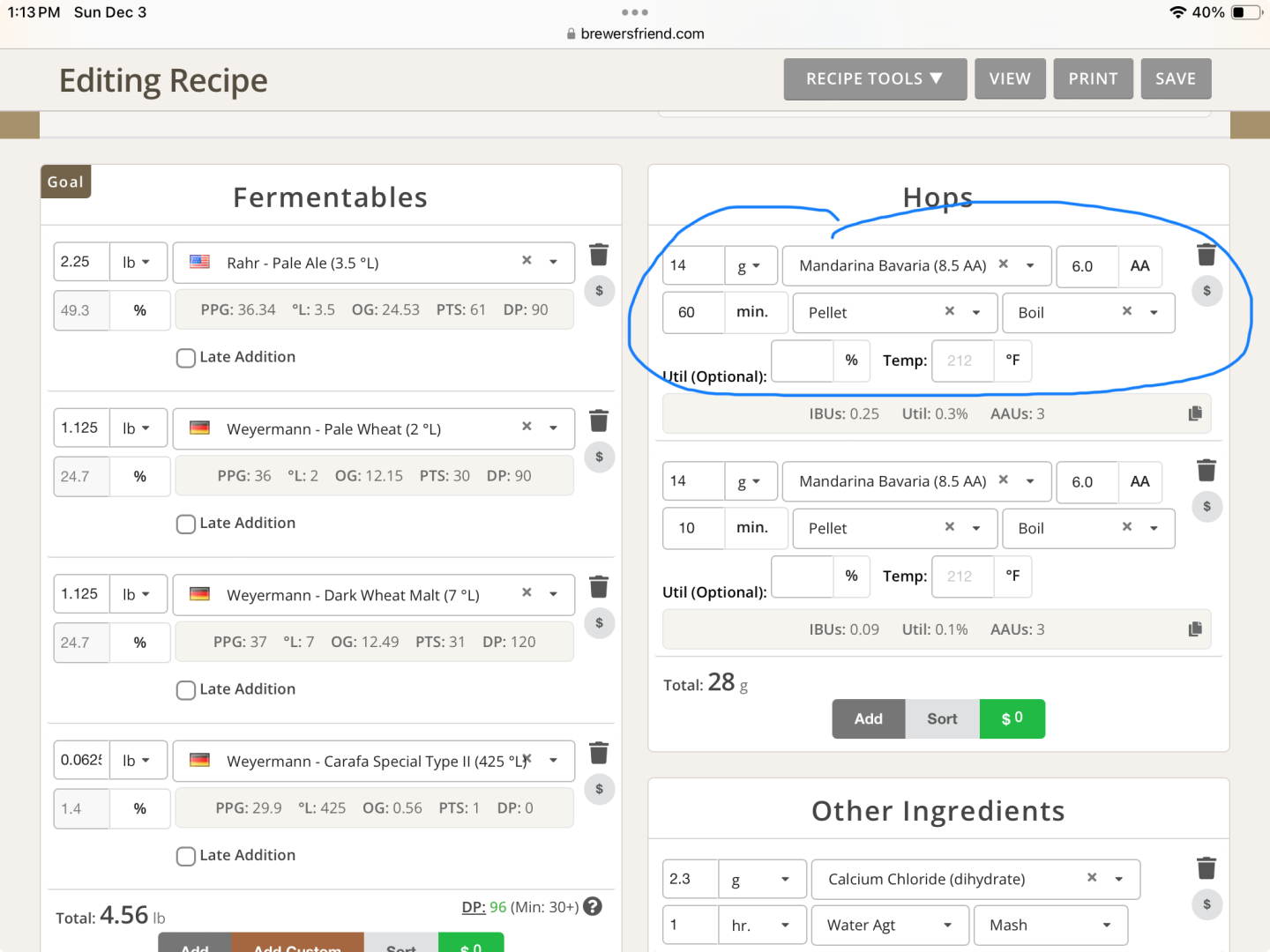Click the Print button
This screenshot has height=952, width=1270.
[1093, 79]
